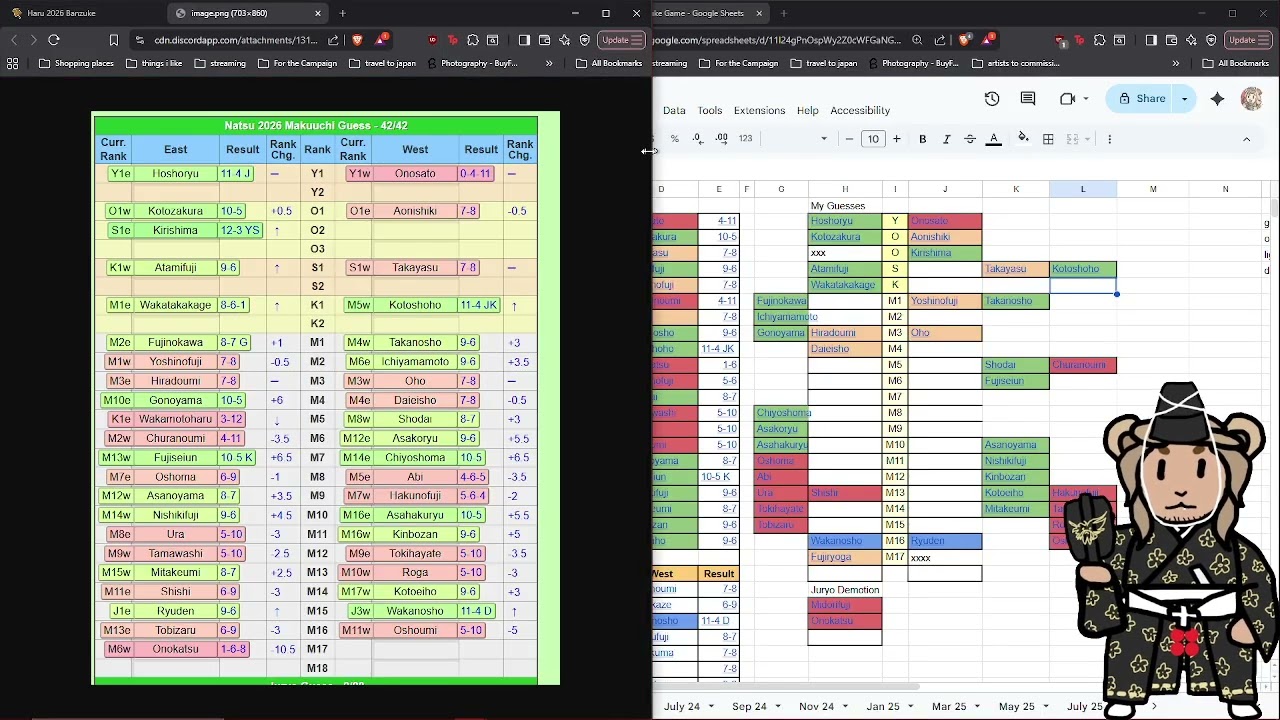
Task: Expand the video call options dropdown
Action: click(x=1087, y=99)
